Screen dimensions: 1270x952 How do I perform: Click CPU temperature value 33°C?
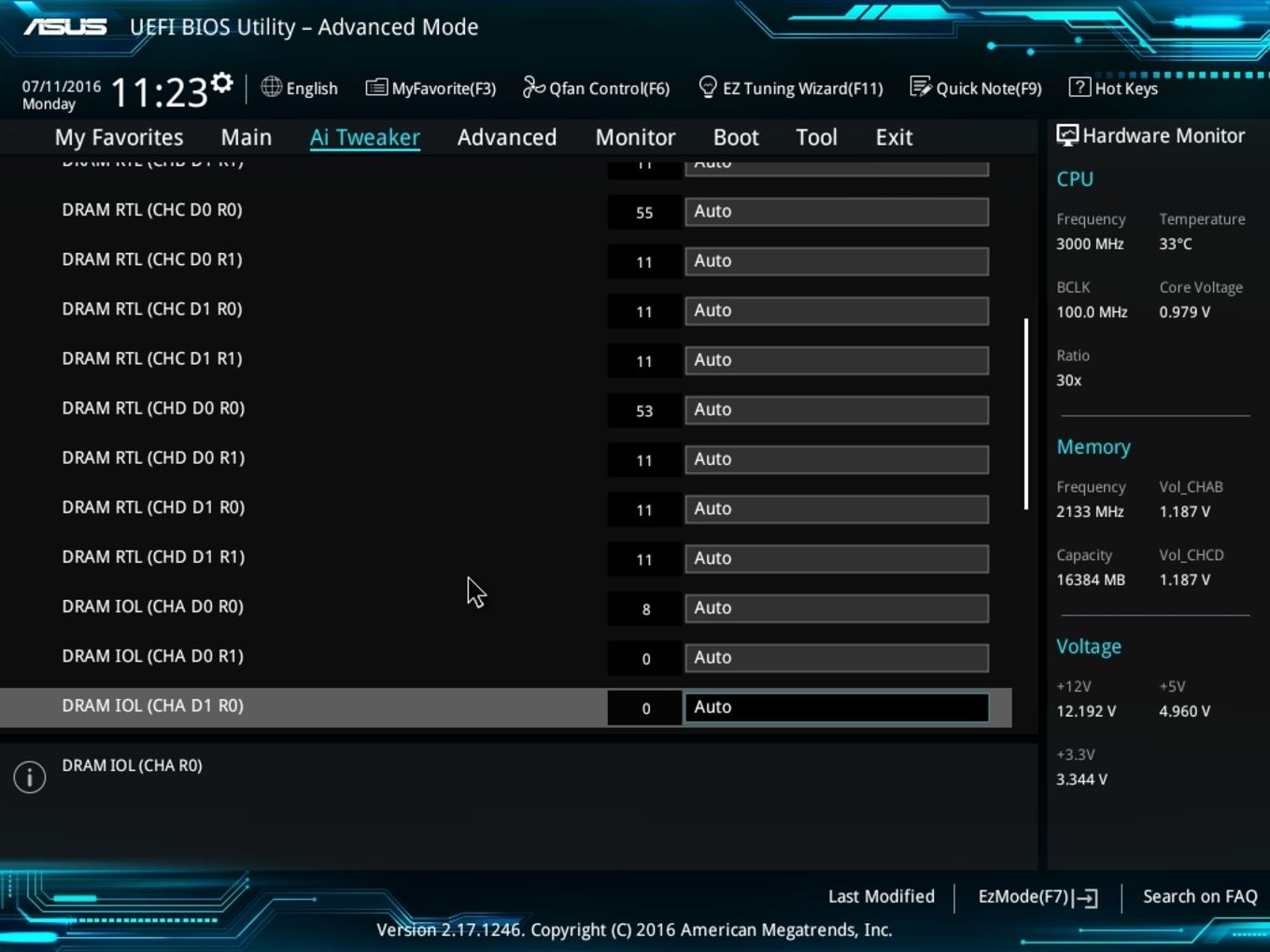(x=1176, y=244)
